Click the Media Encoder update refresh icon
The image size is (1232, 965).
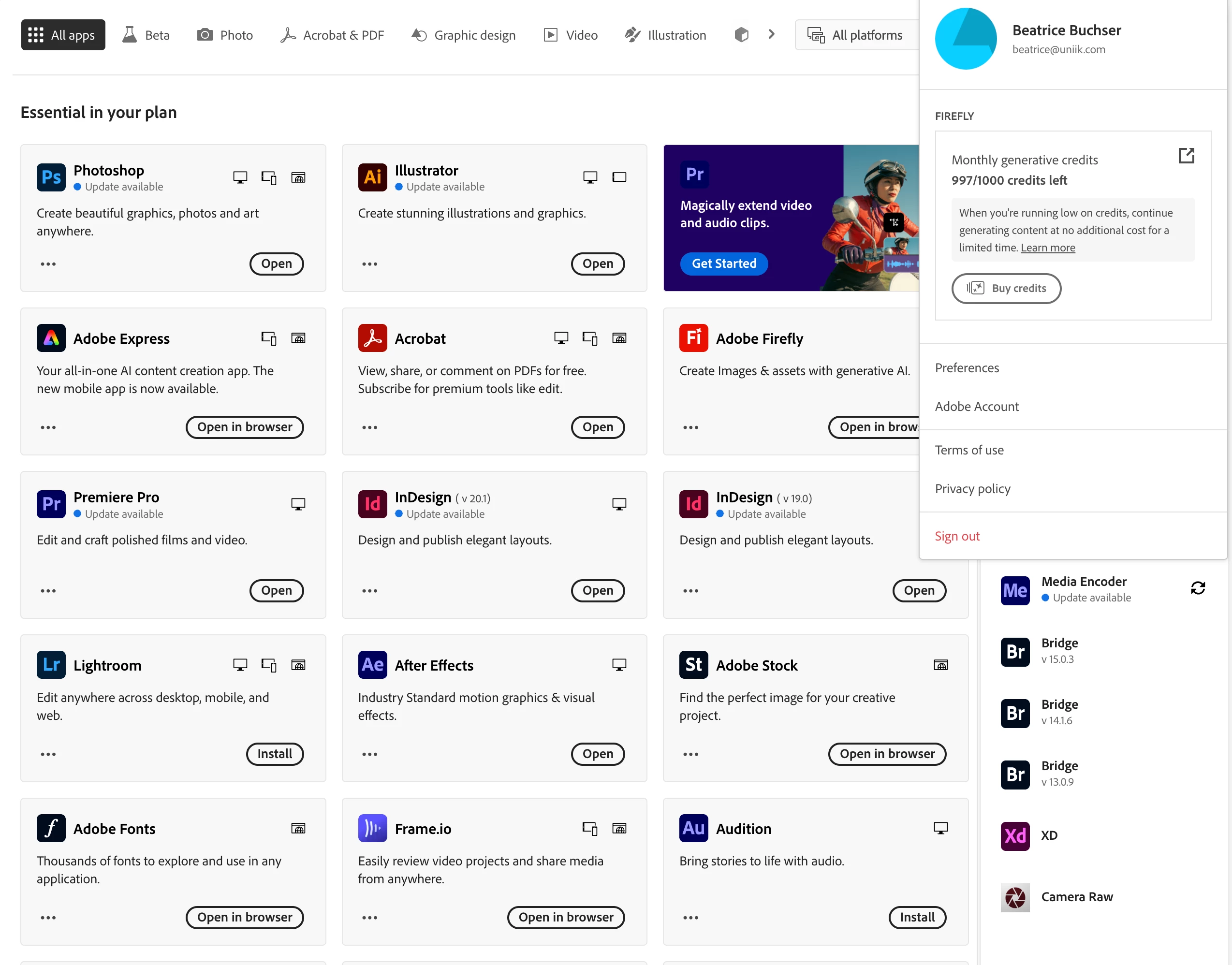click(x=1198, y=588)
